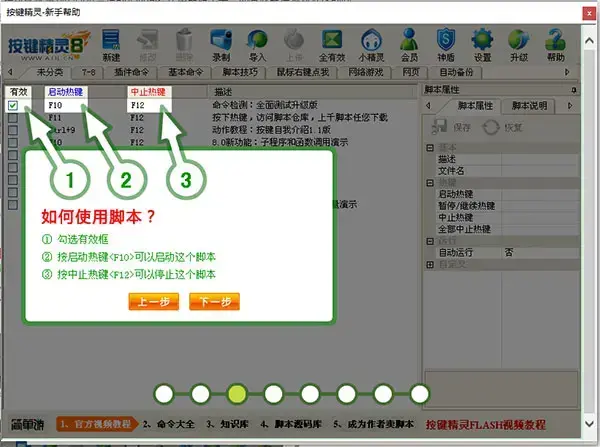Open 3、知识库 link
Image resolution: width=600 pixels, height=447 pixels.
(x=227, y=424)
